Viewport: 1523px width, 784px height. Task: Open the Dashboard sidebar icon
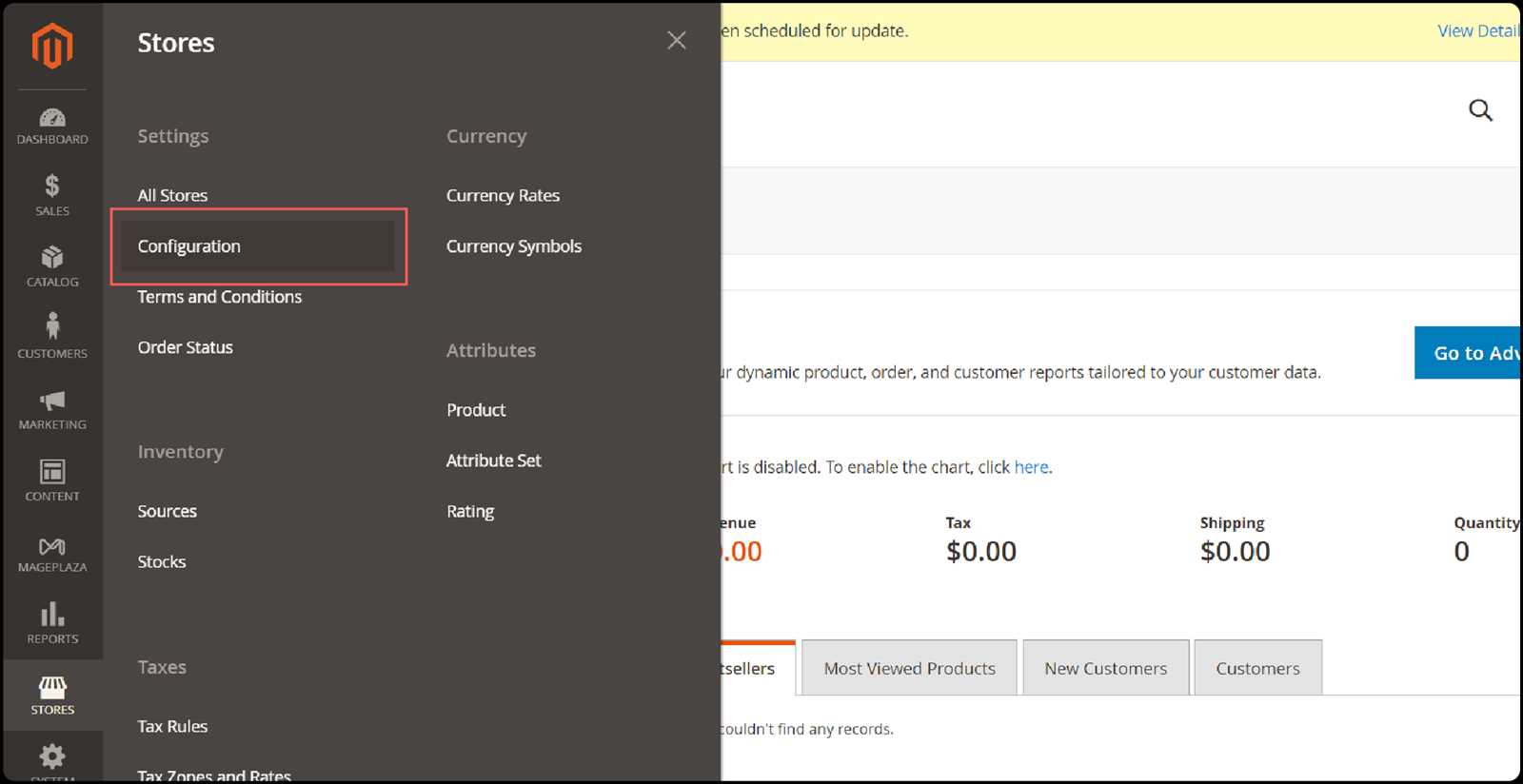pyautogui.click(x=52, y=127)
